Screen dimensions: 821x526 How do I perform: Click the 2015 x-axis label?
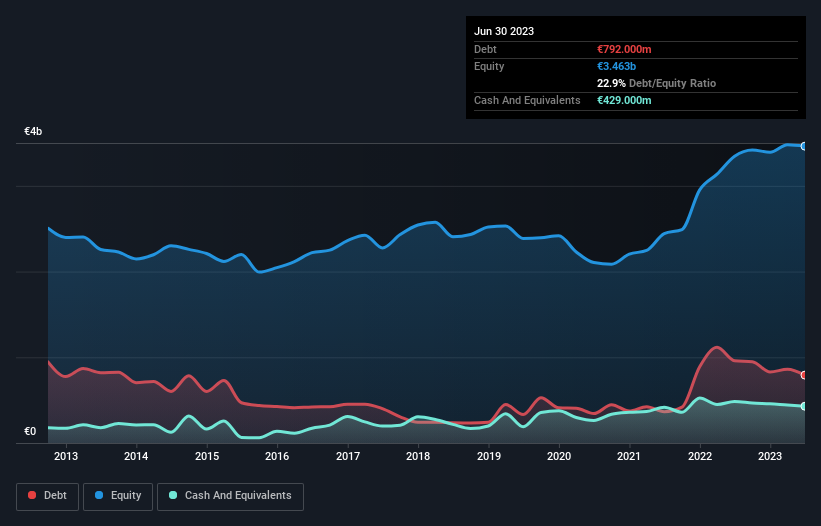coord(207,456)
